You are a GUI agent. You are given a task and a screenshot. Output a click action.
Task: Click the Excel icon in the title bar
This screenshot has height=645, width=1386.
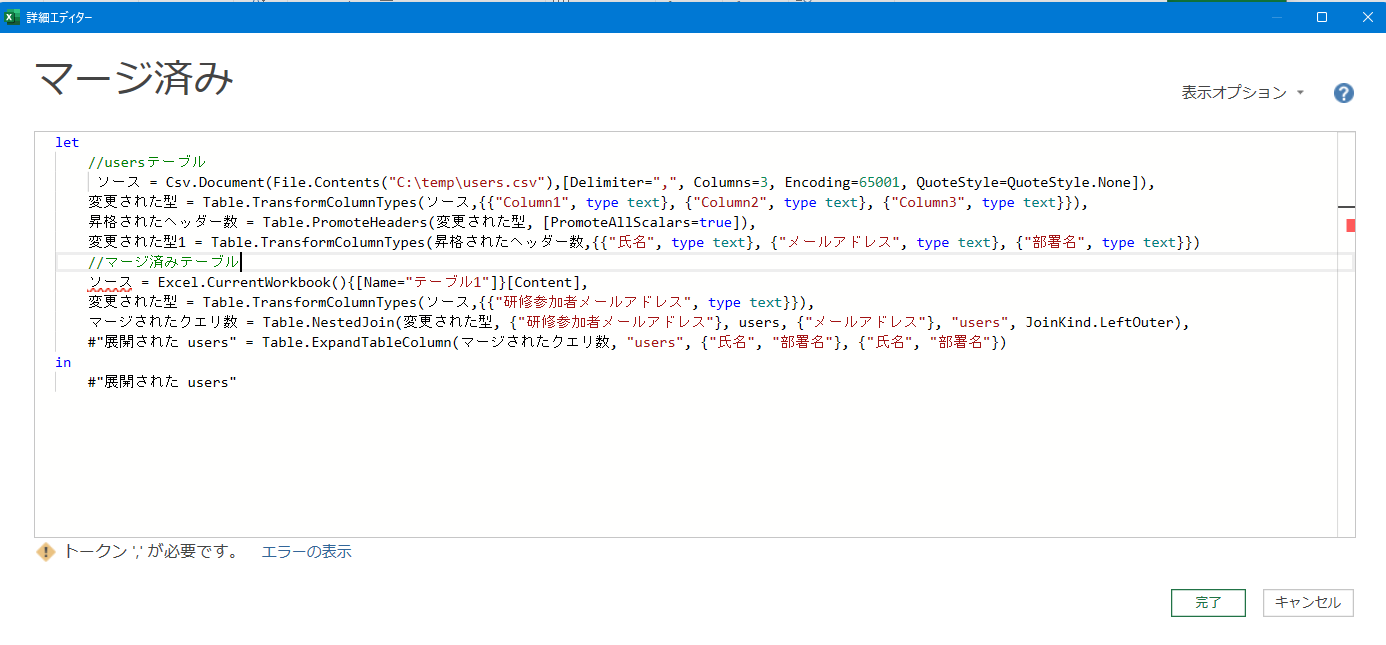(x=13, y=17)
